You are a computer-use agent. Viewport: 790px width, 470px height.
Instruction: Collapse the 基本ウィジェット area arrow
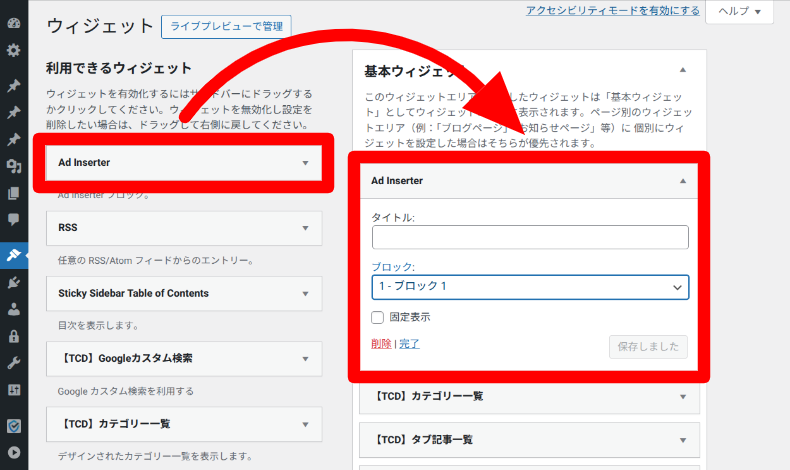click(683, 70)
